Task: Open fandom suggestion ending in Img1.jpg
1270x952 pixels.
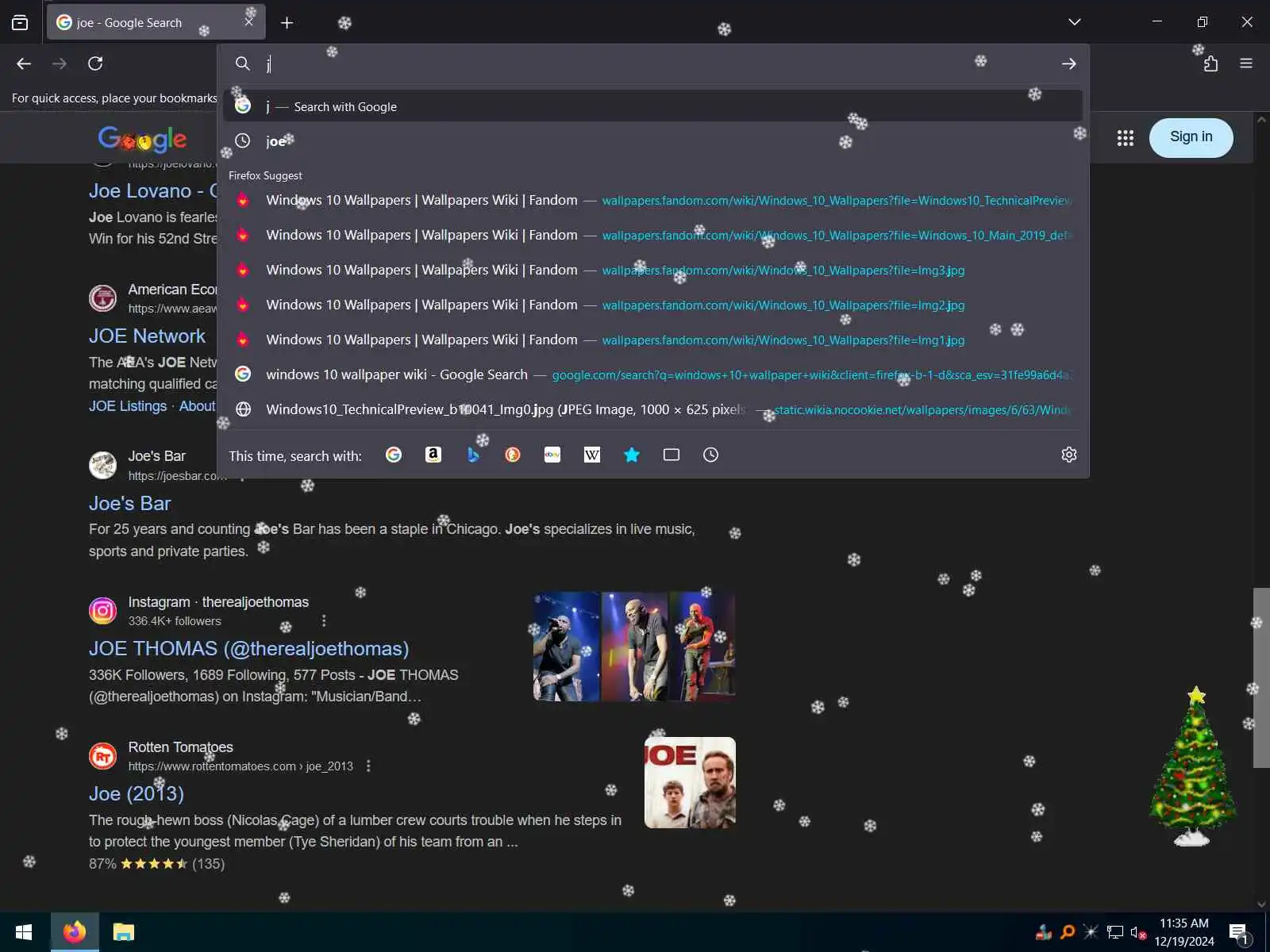Action: [652, 340]
